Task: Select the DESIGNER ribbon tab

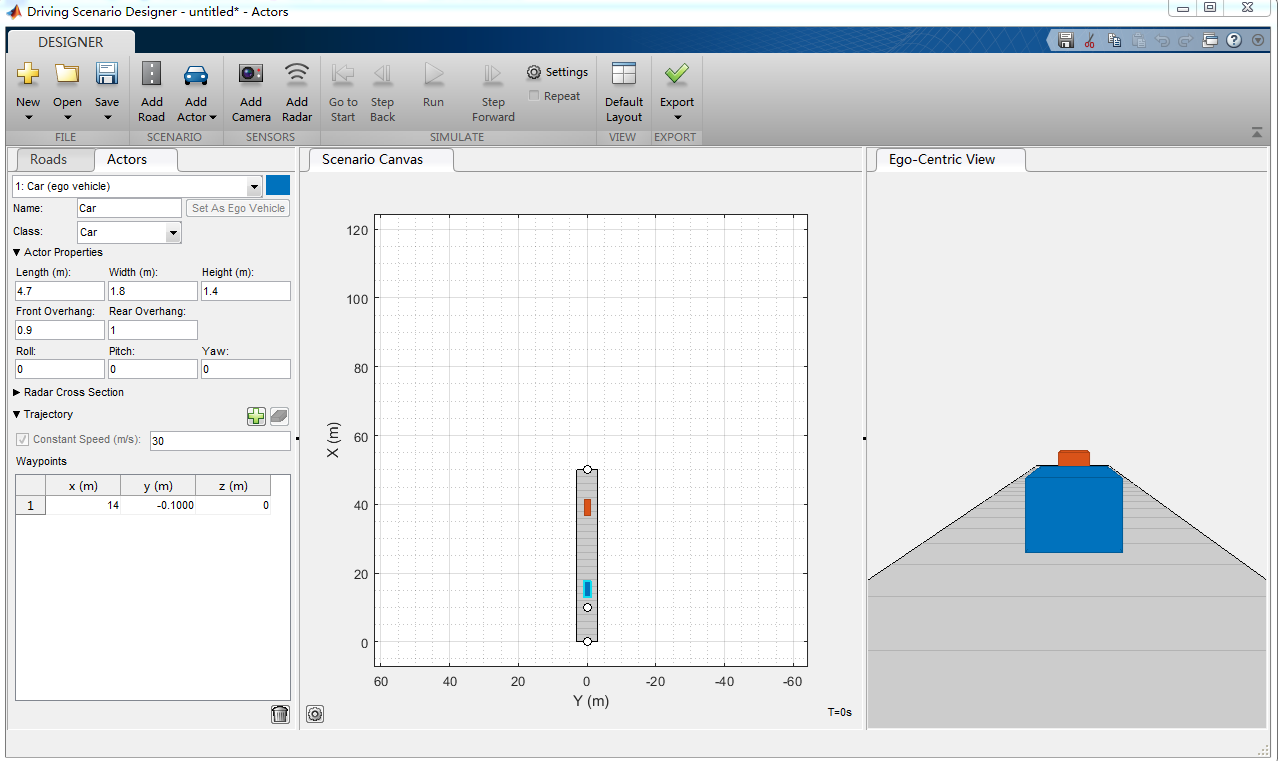Action: [70, 42]
